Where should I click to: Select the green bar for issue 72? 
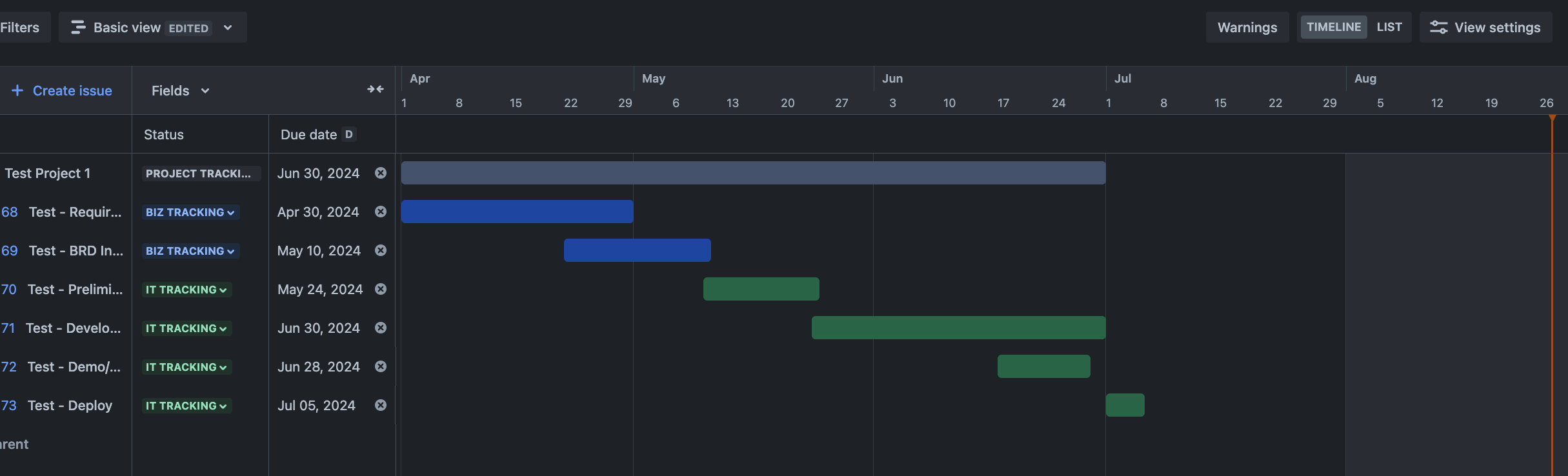coord(1044,366)
